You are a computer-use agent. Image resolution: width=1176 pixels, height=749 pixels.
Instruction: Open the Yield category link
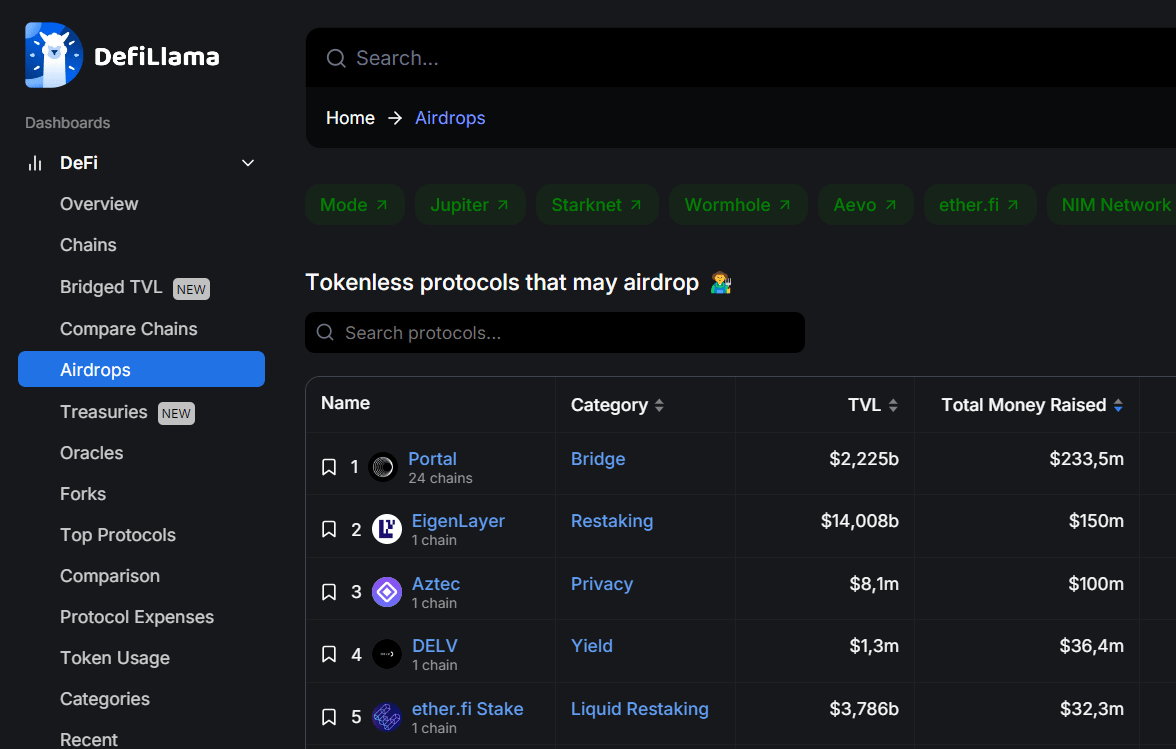(x=592, y=646)
